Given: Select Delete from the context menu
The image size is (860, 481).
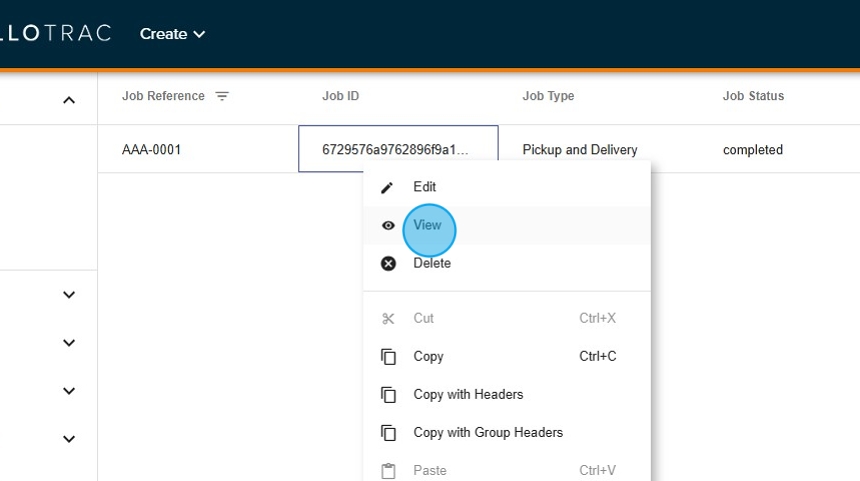Looking at the screenshot, I should coord(432,264).
